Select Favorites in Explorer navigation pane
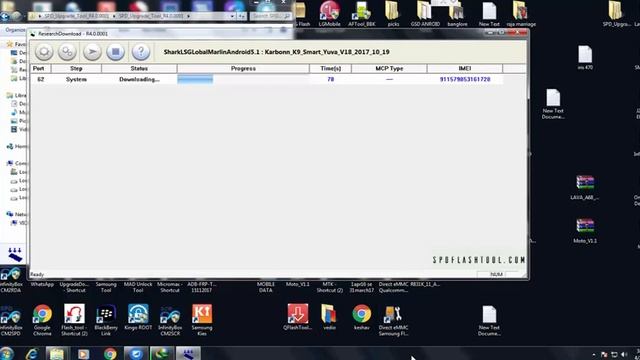This screenshot has height=360, width=640. [x=16, y=44]
